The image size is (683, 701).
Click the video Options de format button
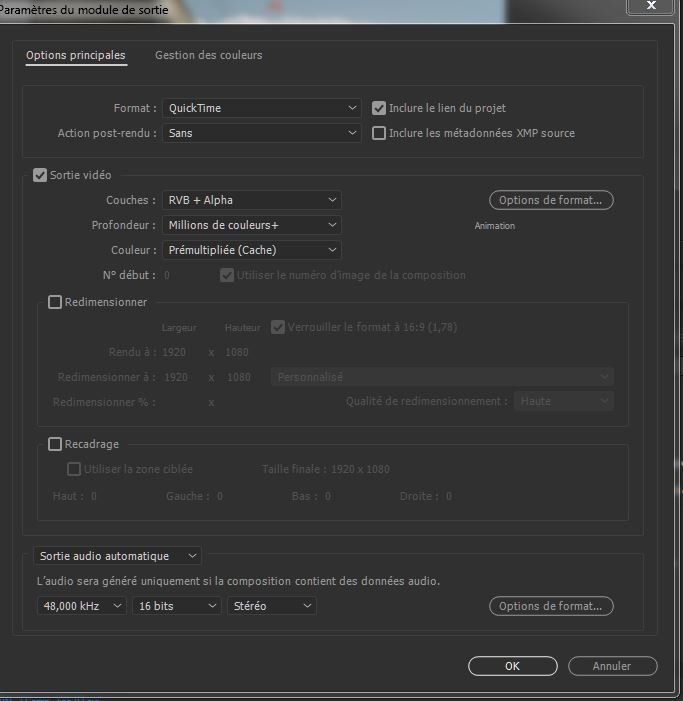551,200
